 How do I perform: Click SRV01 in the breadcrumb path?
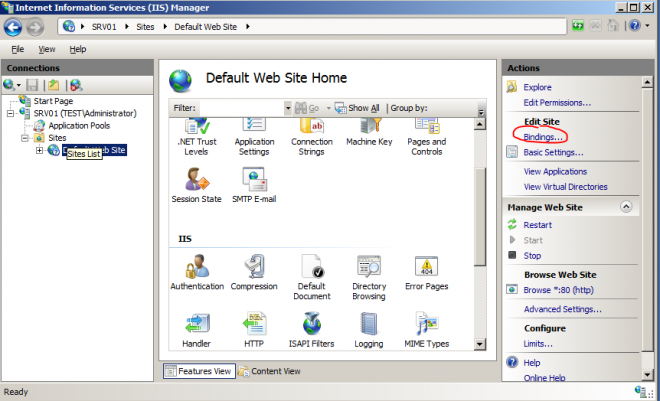[104, 27]
